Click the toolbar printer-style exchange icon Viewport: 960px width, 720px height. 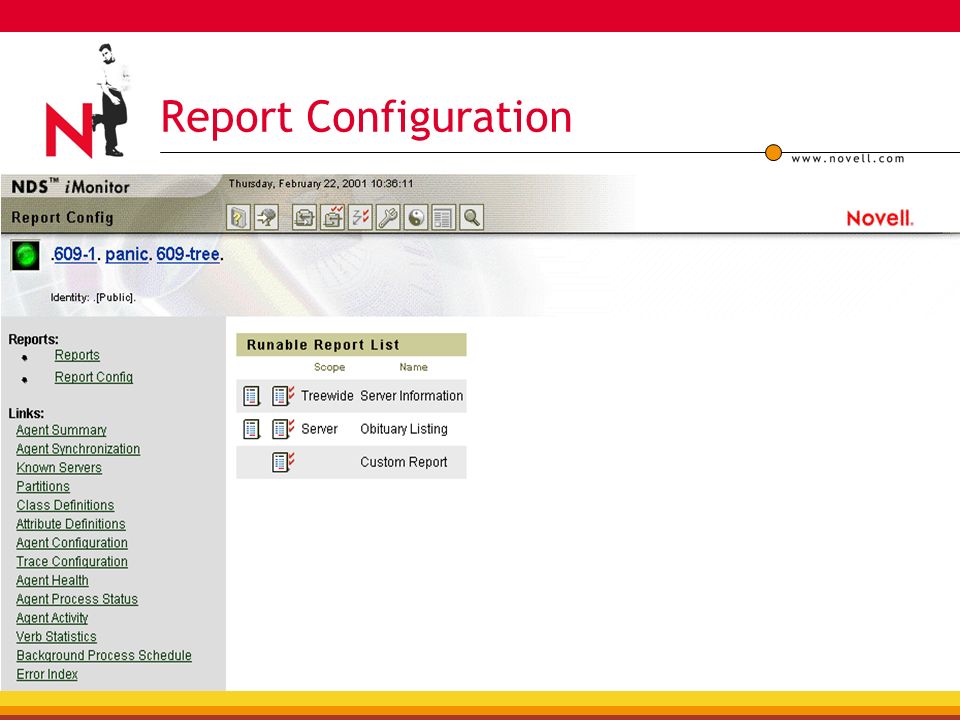coord(304,217)
